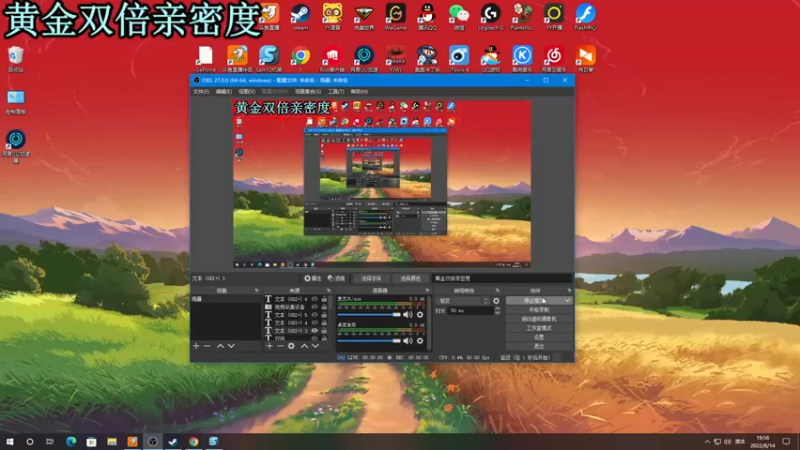The width and height of the screenshot is (800, 450).
Task: Remove selected source with minus icon
Action: point(280,346)
